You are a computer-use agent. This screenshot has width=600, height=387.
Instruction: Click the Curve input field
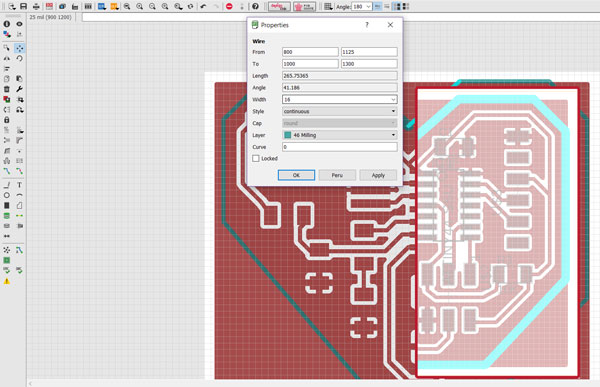pyautogui.click(x=340, y=147)
